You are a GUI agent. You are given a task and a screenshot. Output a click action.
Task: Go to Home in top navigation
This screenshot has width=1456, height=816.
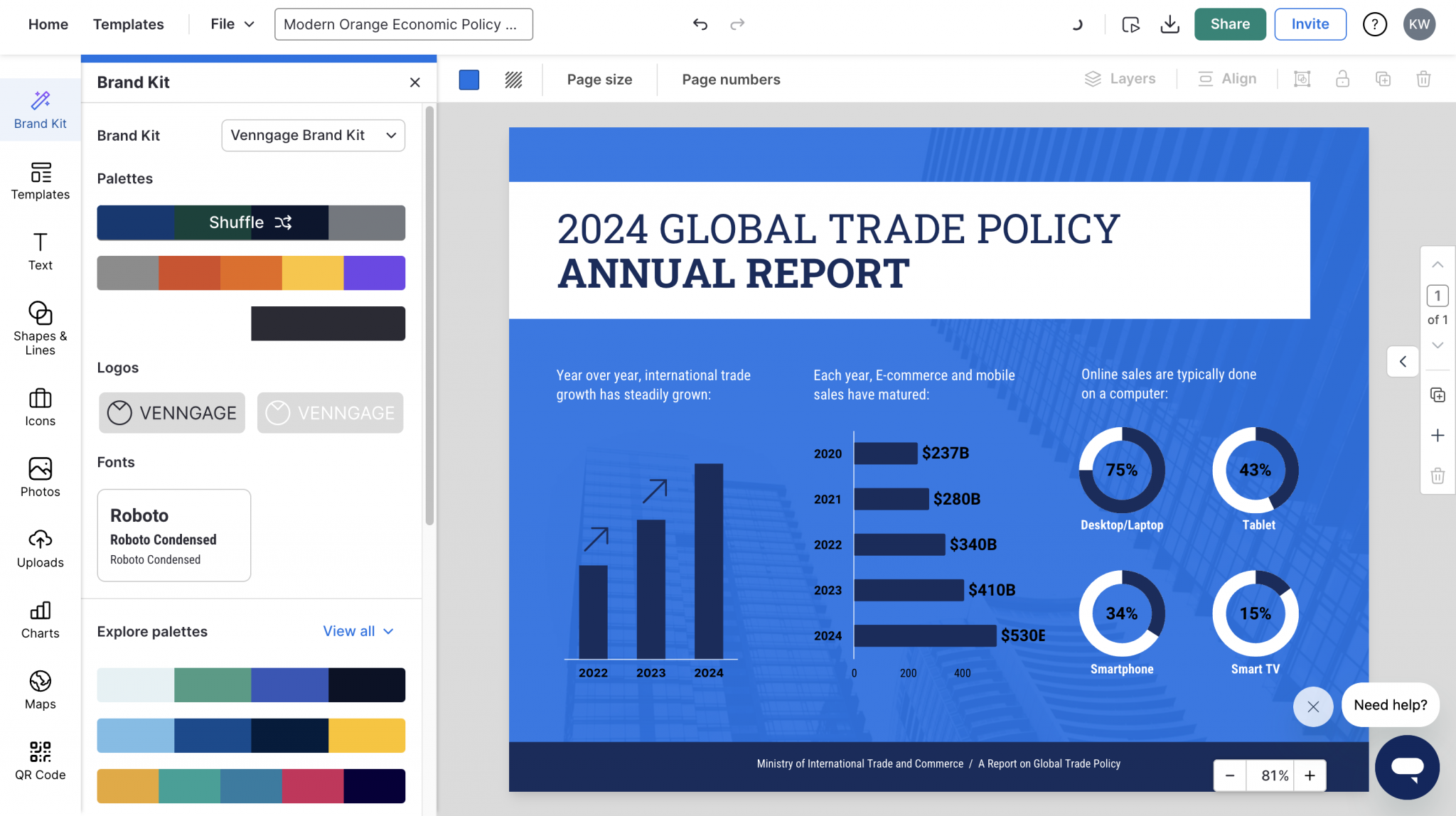[48, 24]
